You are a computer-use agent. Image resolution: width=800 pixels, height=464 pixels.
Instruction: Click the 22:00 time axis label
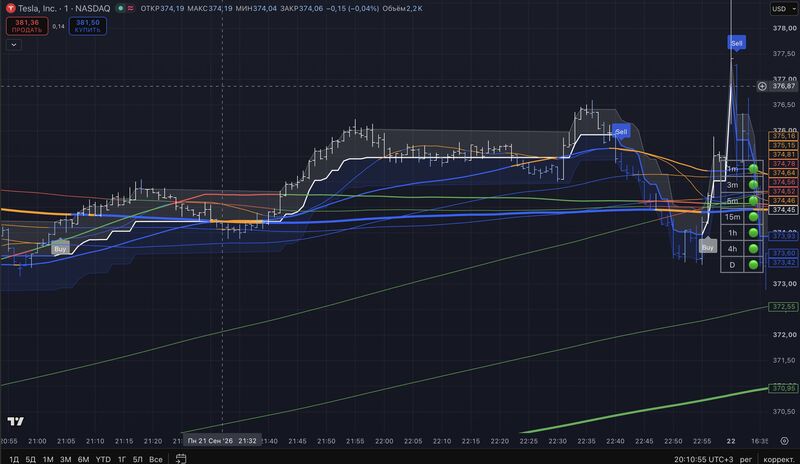point(384,441)
